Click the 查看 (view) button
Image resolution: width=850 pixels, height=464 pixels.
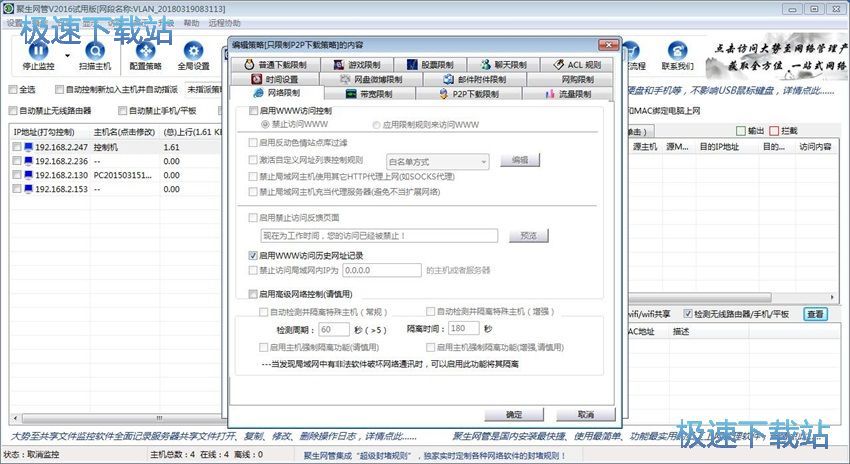(815, 314)
